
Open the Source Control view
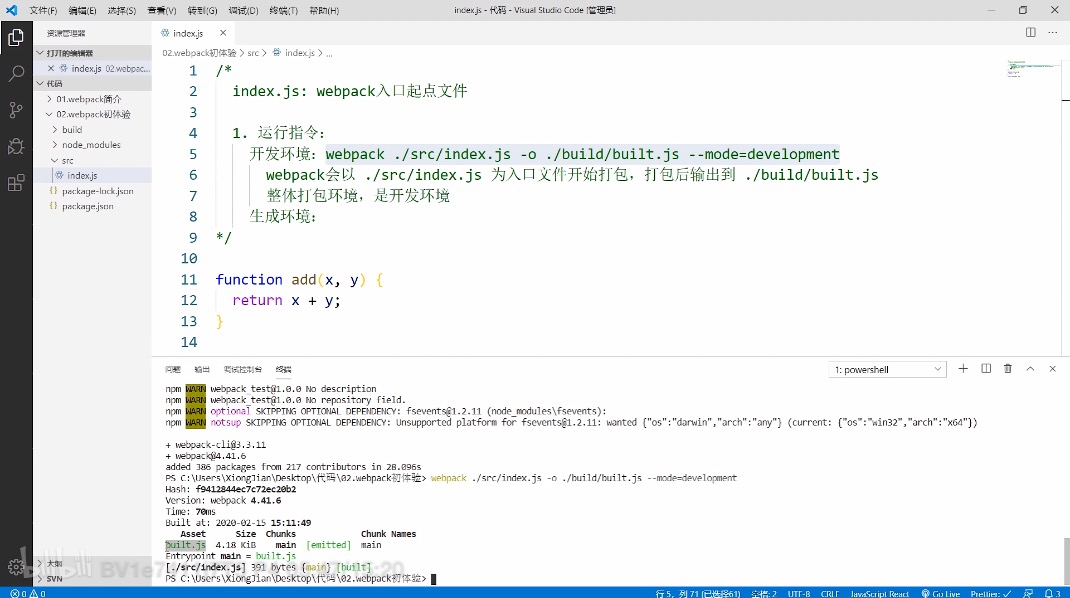tap(16, 109)
